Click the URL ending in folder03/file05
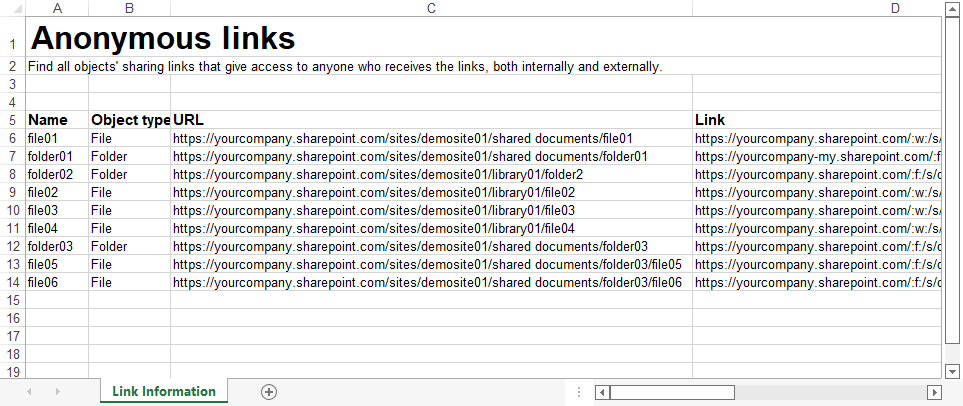 coord(432,264)
